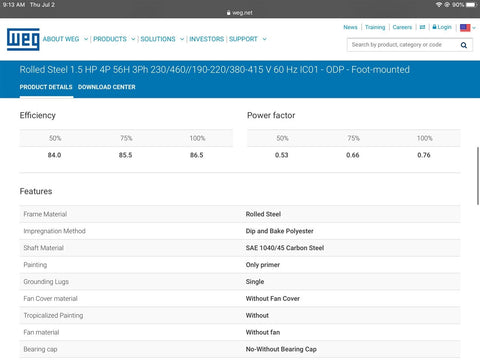
Task: Focus the product search field
Action: point(403,45)
